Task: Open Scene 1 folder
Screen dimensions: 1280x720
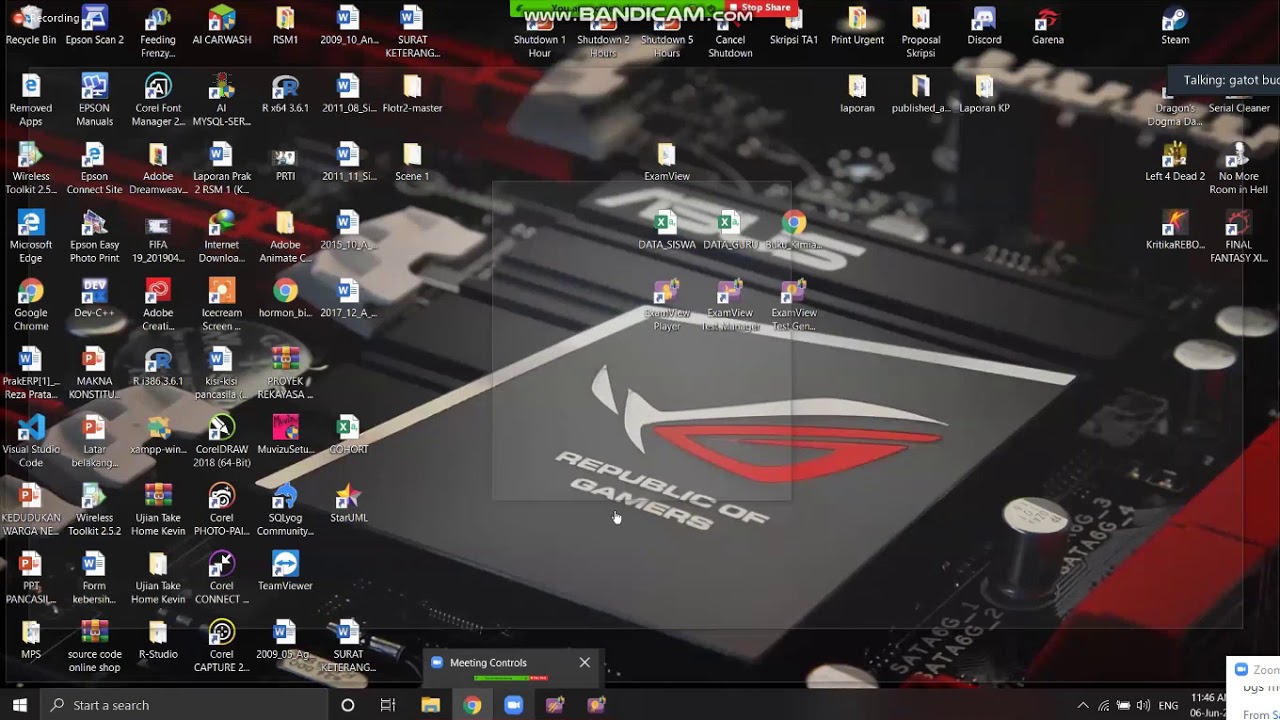Action: click(x=412, y=163)
